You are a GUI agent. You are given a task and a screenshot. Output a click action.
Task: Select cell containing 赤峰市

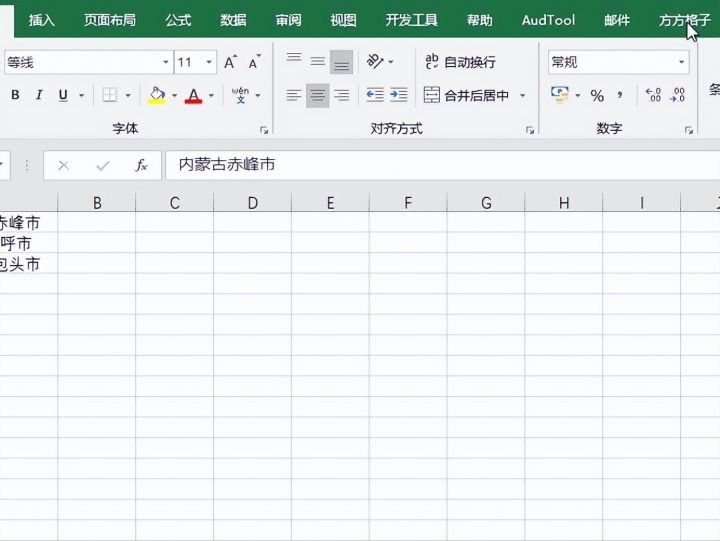tap(28, 222)
